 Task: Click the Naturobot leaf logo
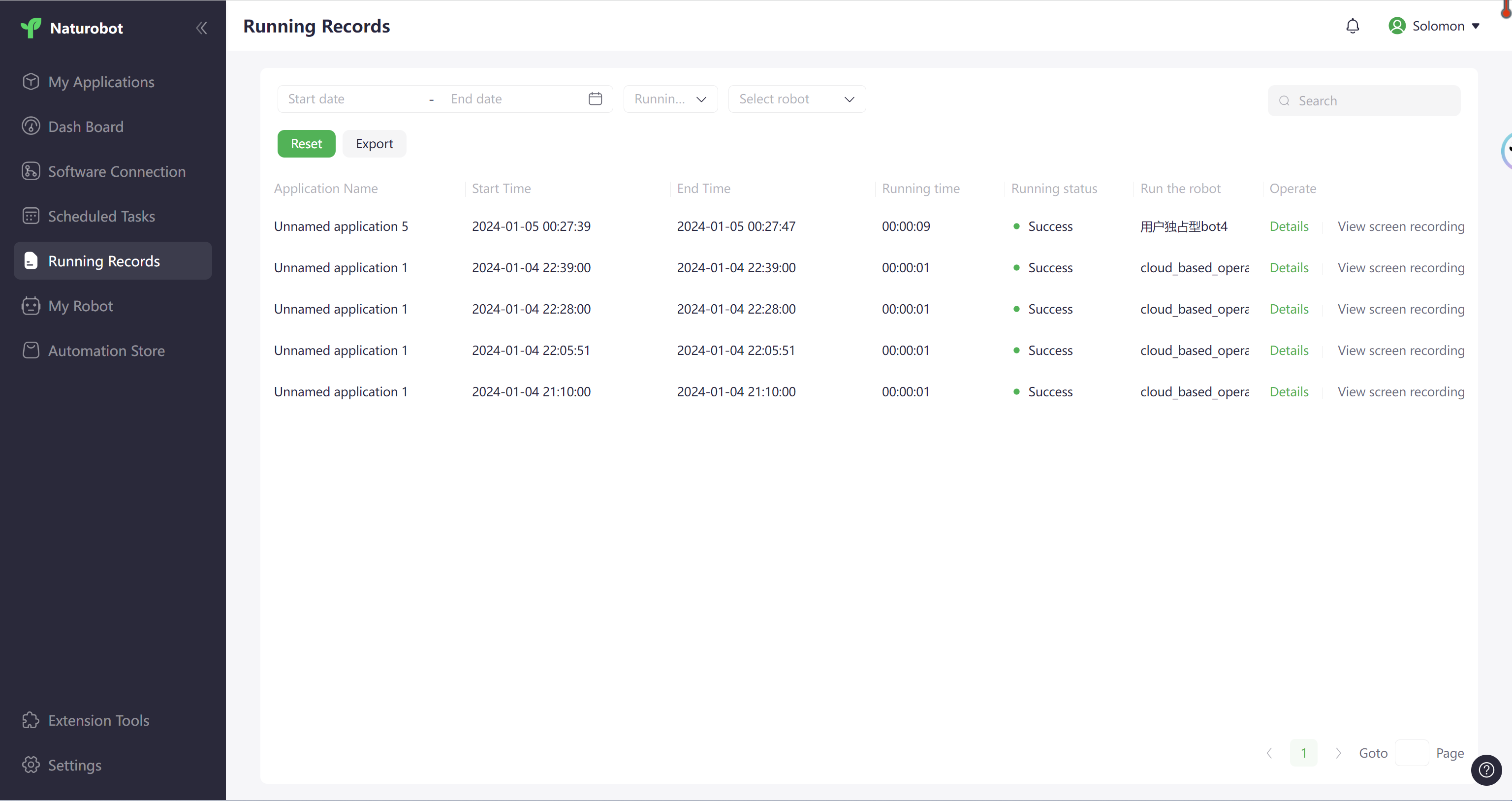click(x=31, y=28)
